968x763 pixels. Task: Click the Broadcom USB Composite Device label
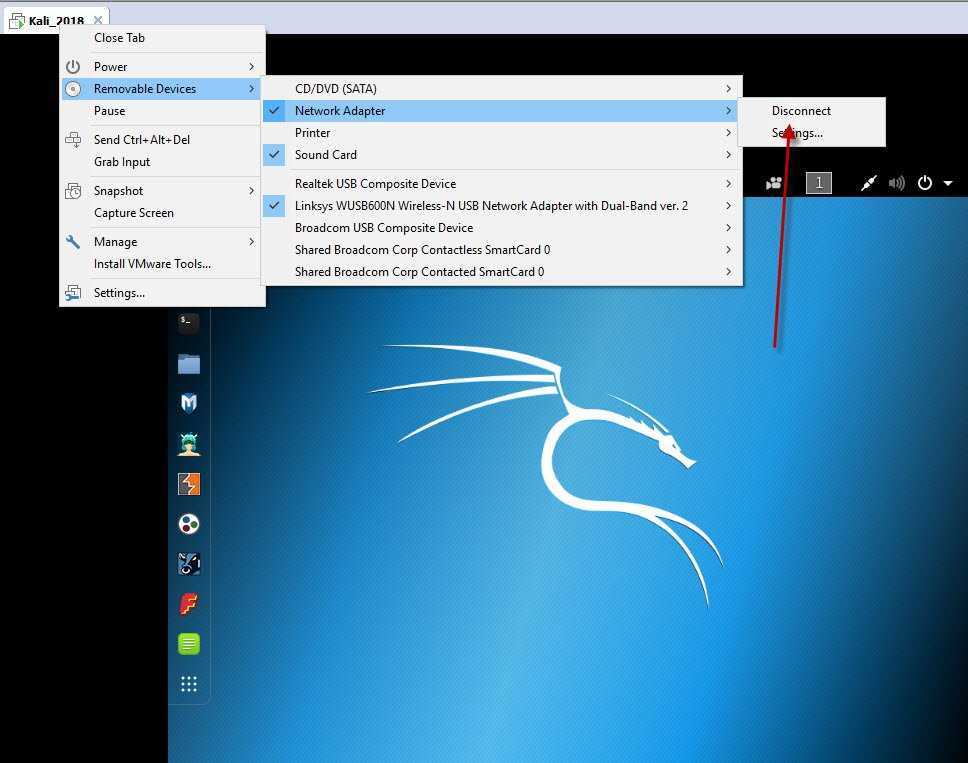[384, 228]
